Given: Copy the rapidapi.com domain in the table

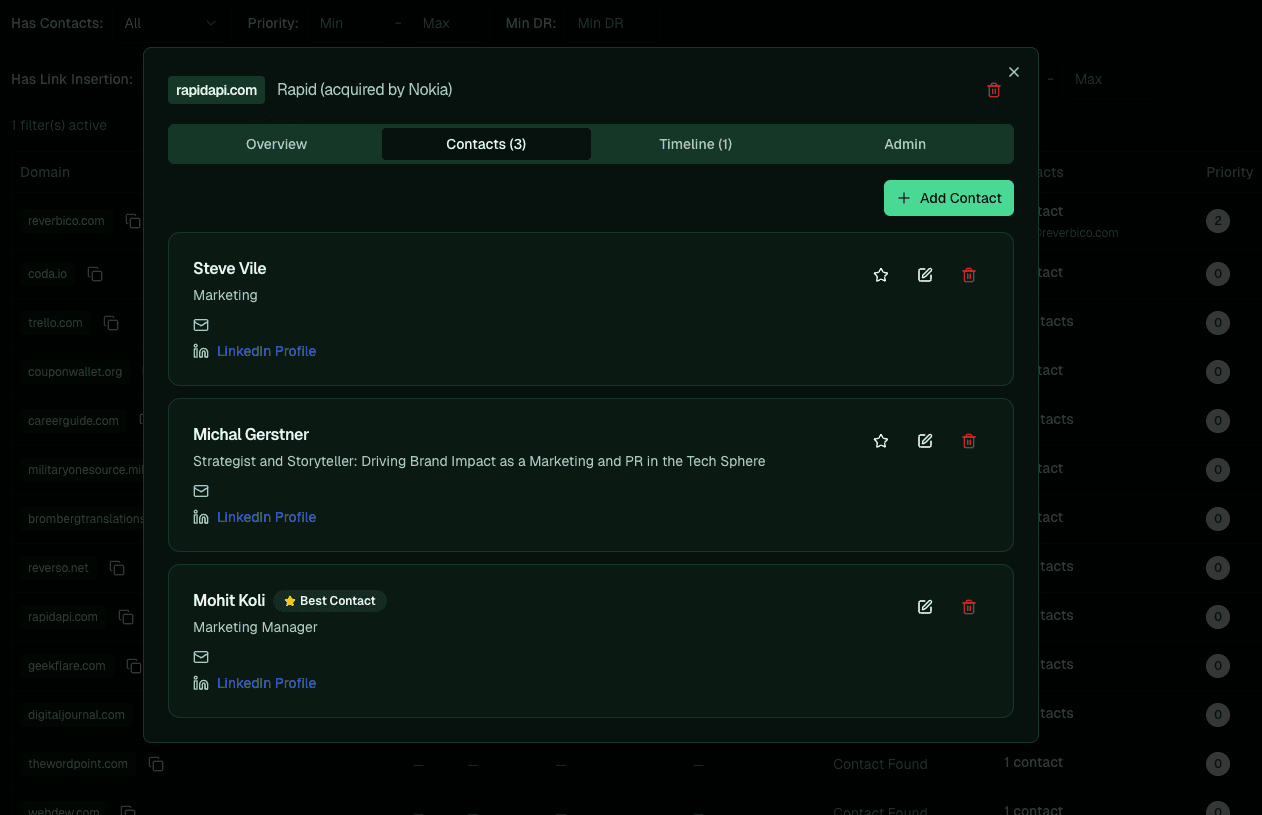Looking at the screenshot, I should pyautogui.click(x=126, y=617).
